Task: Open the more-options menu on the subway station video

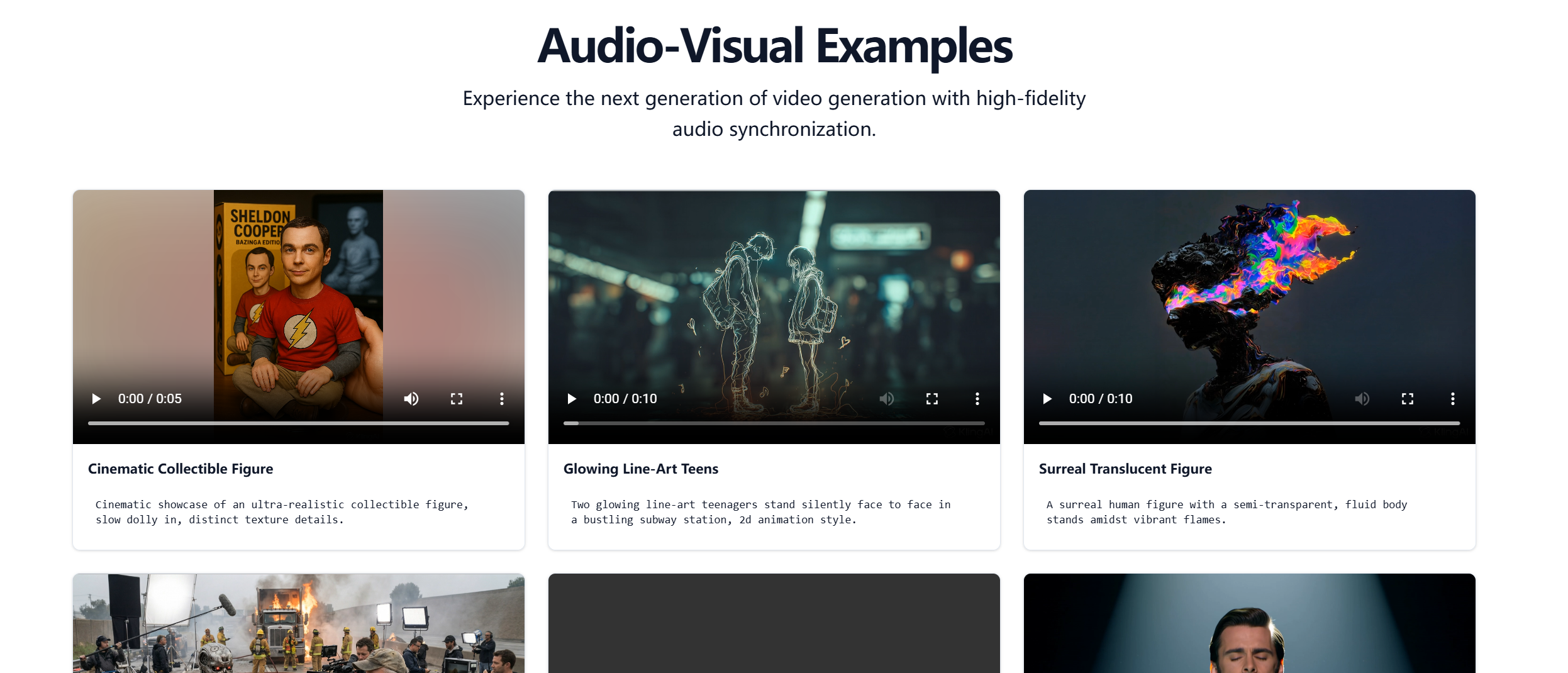Action: (977, 398)
